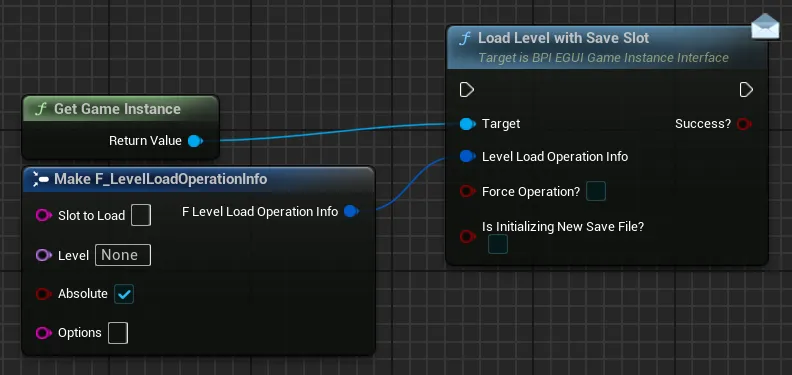792x375 pixels.
Task: Click the Options input pin
Action: pos(44,333)
